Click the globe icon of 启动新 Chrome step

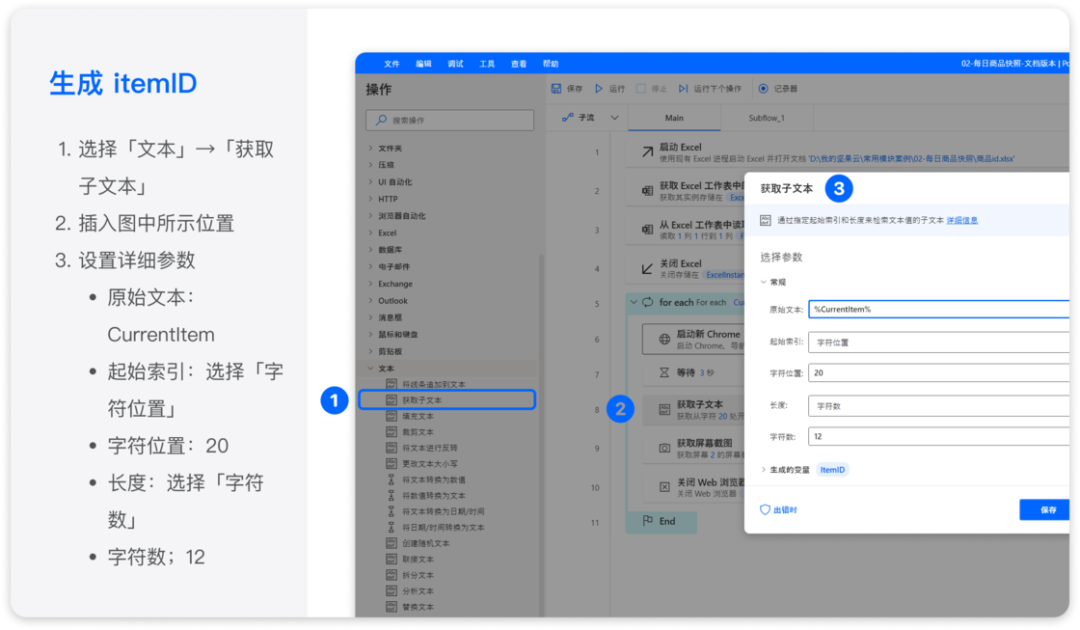664,339
